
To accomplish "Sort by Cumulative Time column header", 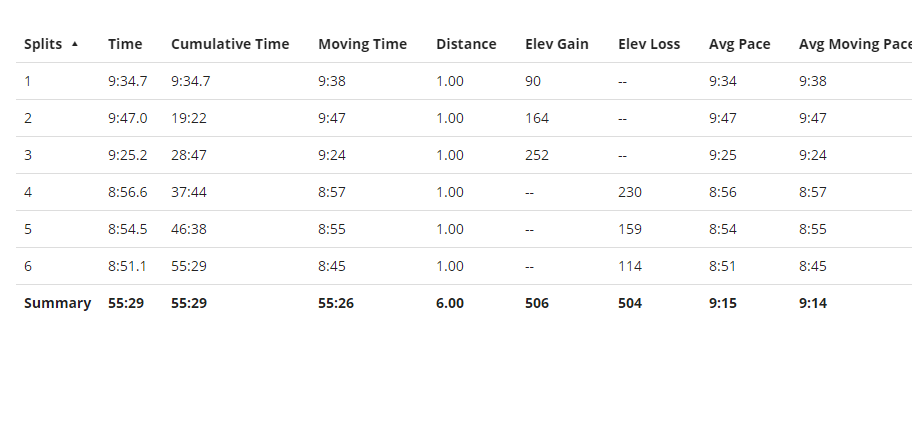I will pos(230,44).
